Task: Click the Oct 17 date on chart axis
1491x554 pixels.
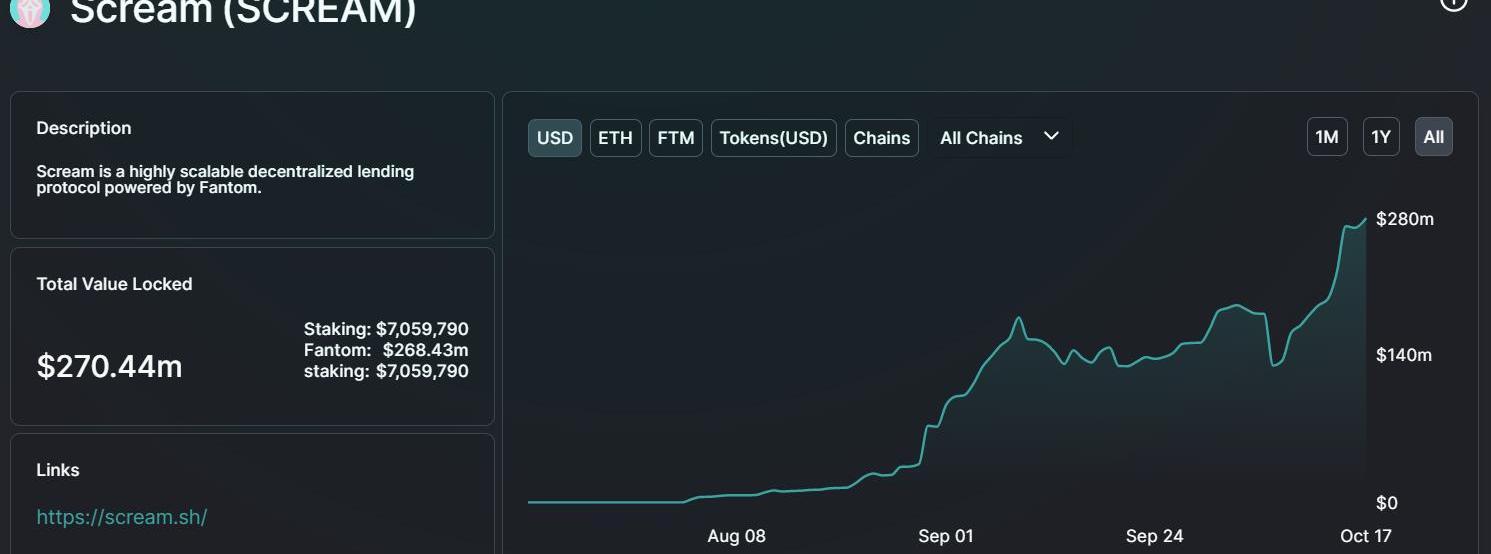Action: click(x=1366, y=536)
